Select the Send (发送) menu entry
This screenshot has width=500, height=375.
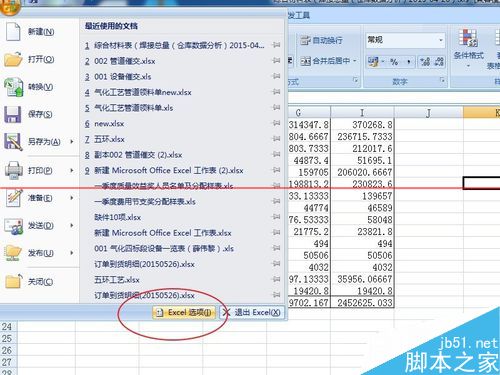40,226
